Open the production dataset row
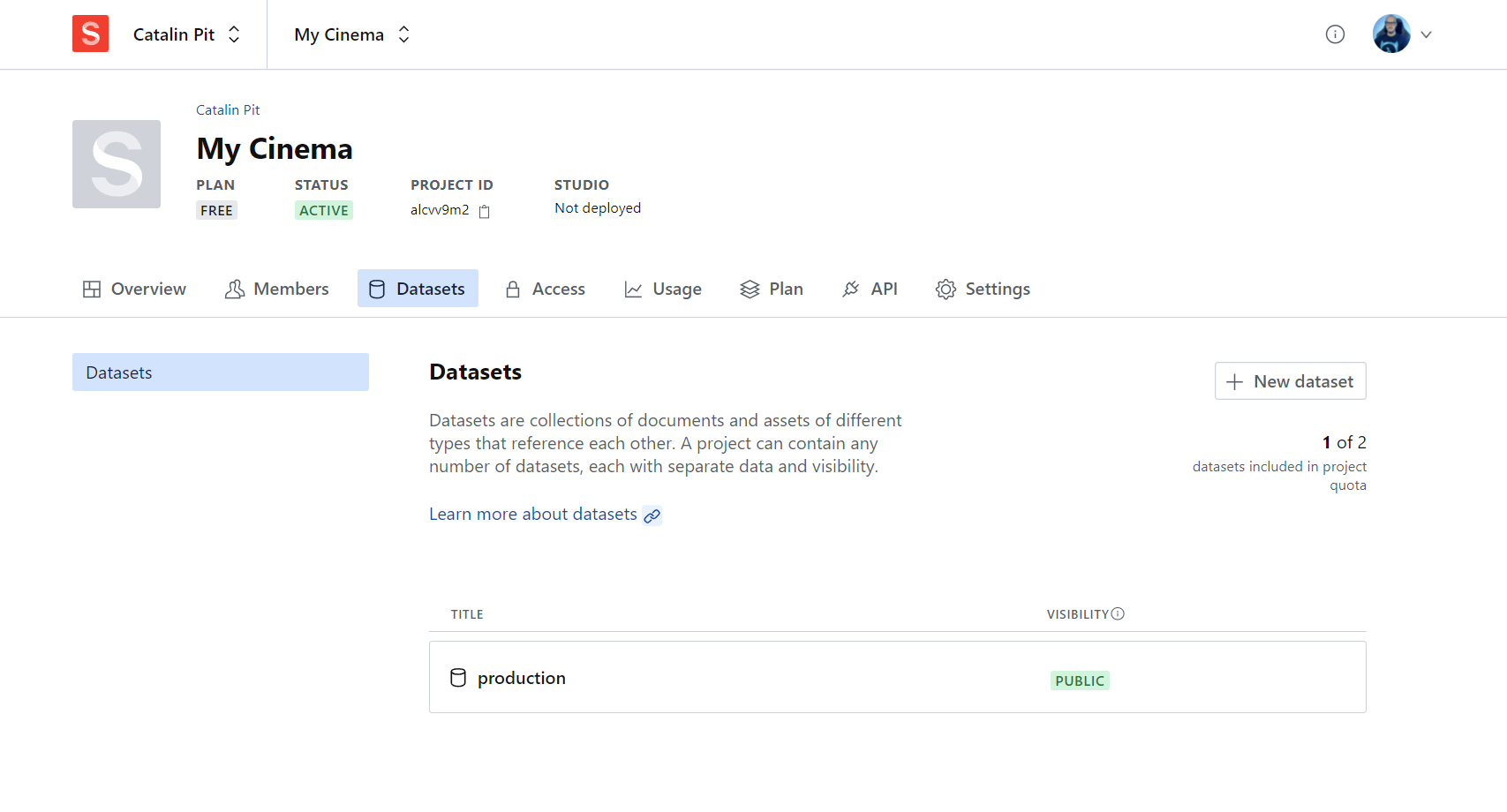 click(x=897, y=677)
